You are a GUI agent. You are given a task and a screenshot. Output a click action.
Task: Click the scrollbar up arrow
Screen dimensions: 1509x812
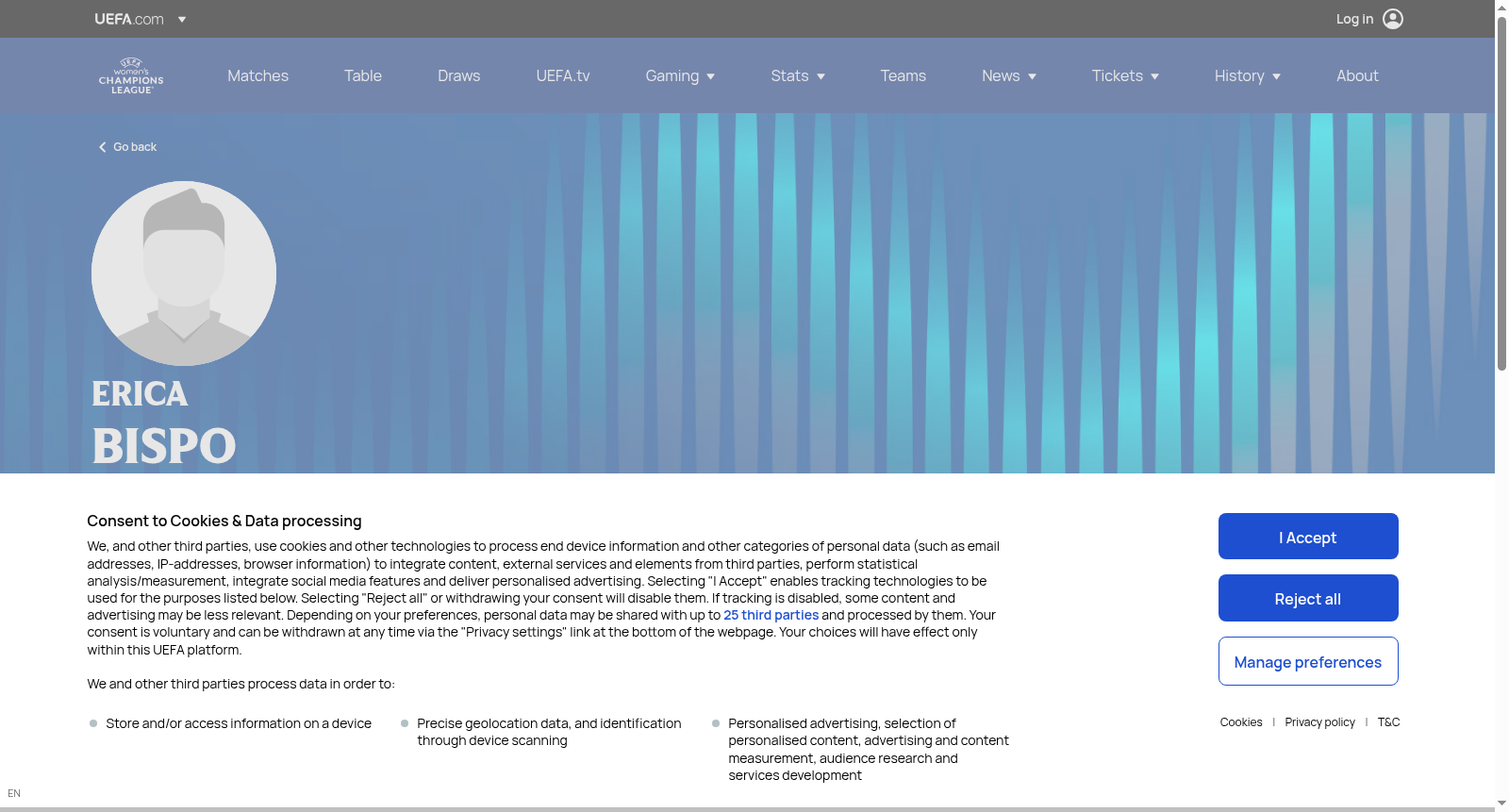[x=1501, y=8]
